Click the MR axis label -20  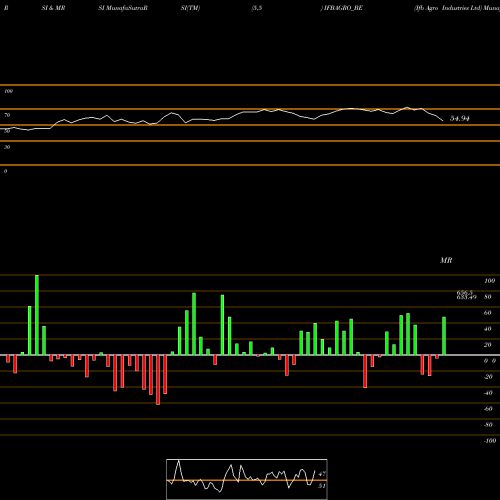point(488,377)
